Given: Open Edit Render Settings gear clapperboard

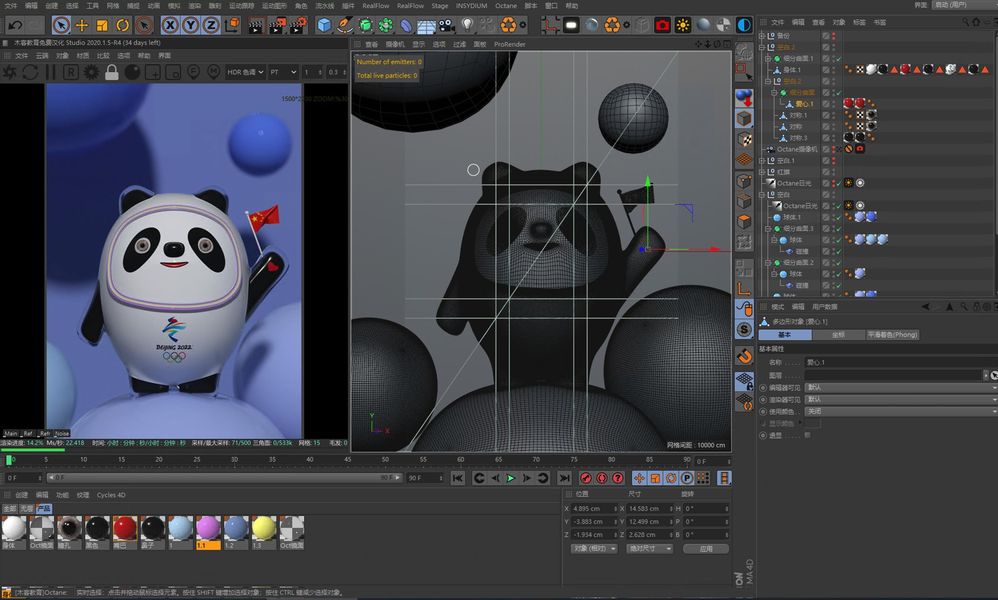Looking at the screenshot, I should 297,25.
